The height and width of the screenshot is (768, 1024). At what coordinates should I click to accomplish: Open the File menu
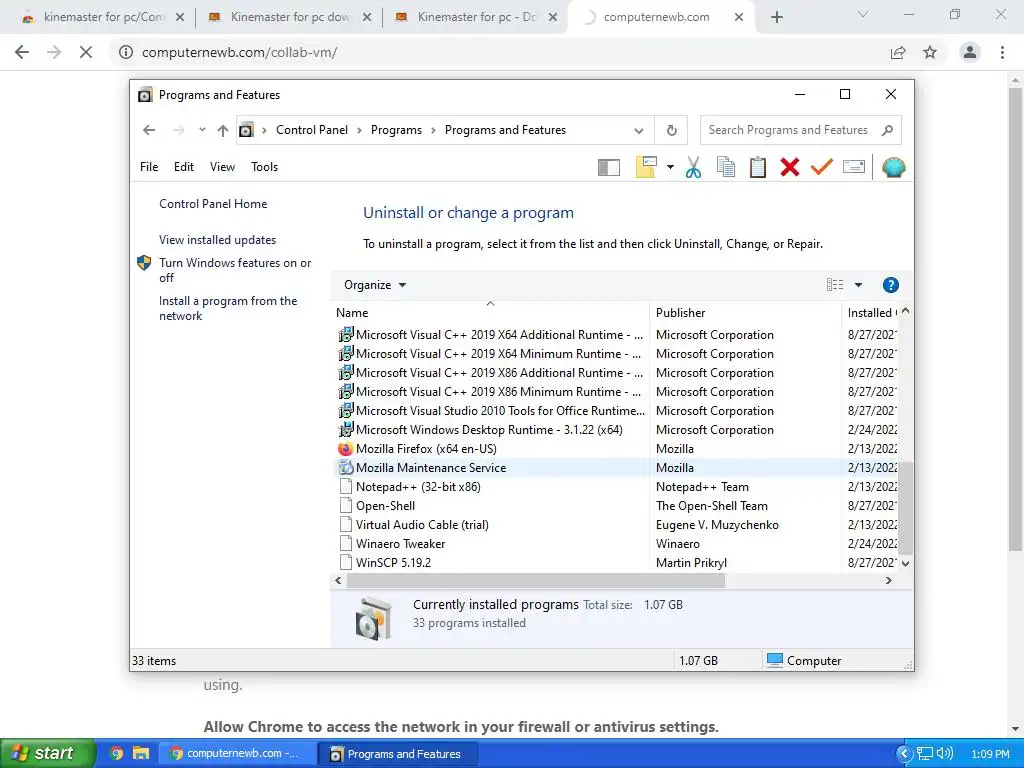149,167
